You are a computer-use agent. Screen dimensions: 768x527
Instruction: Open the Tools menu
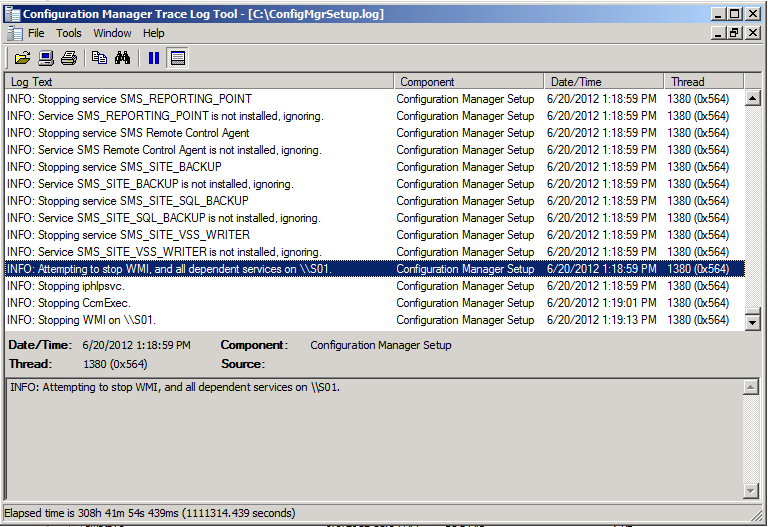tap(69, 33)
